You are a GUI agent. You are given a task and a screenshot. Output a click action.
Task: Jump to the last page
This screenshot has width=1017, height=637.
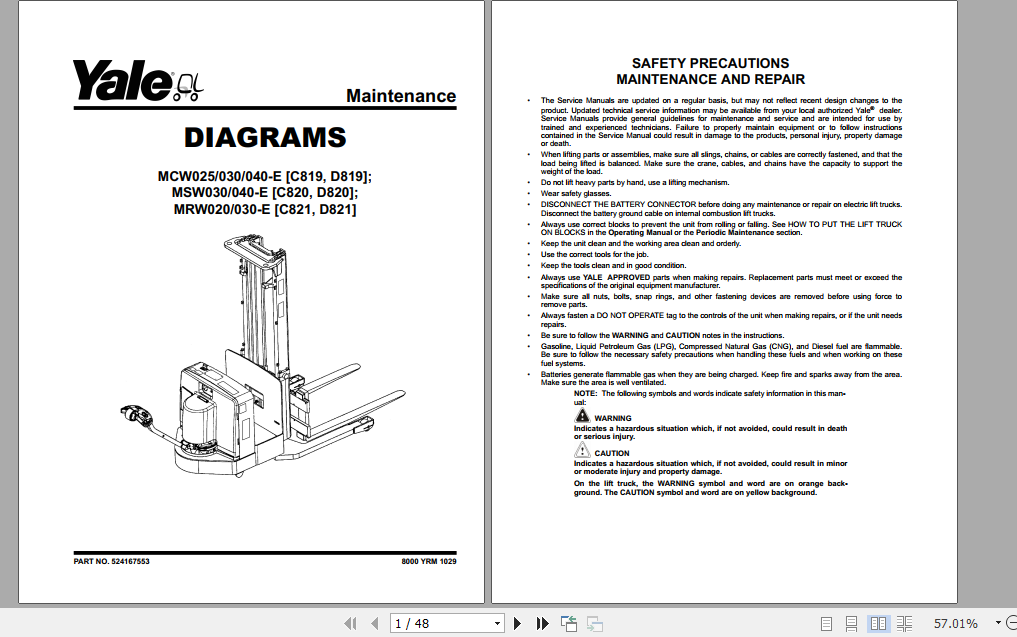click(x=542, y=623)
